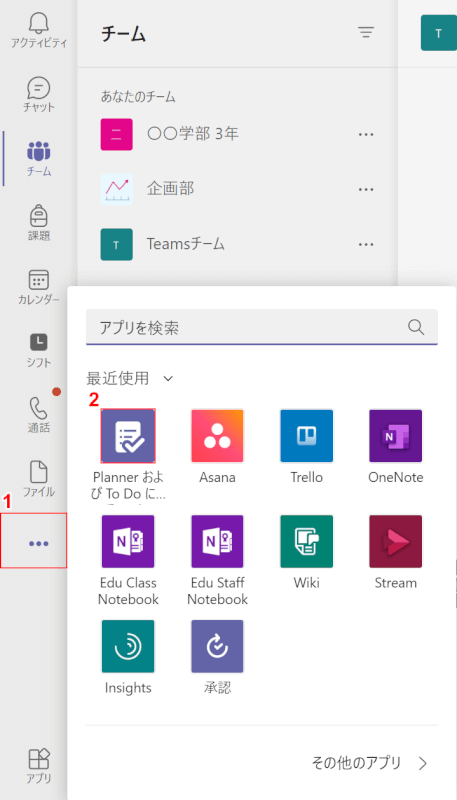Open more options for 企画部
The width and height of the screenshot is (457, 800).
[x=366, y=189]
